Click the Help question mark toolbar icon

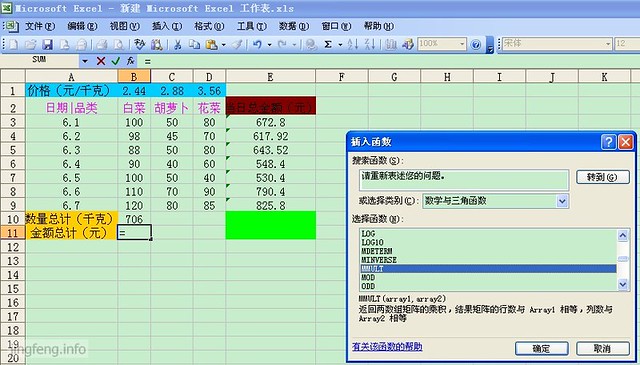(x=476, y=44)
